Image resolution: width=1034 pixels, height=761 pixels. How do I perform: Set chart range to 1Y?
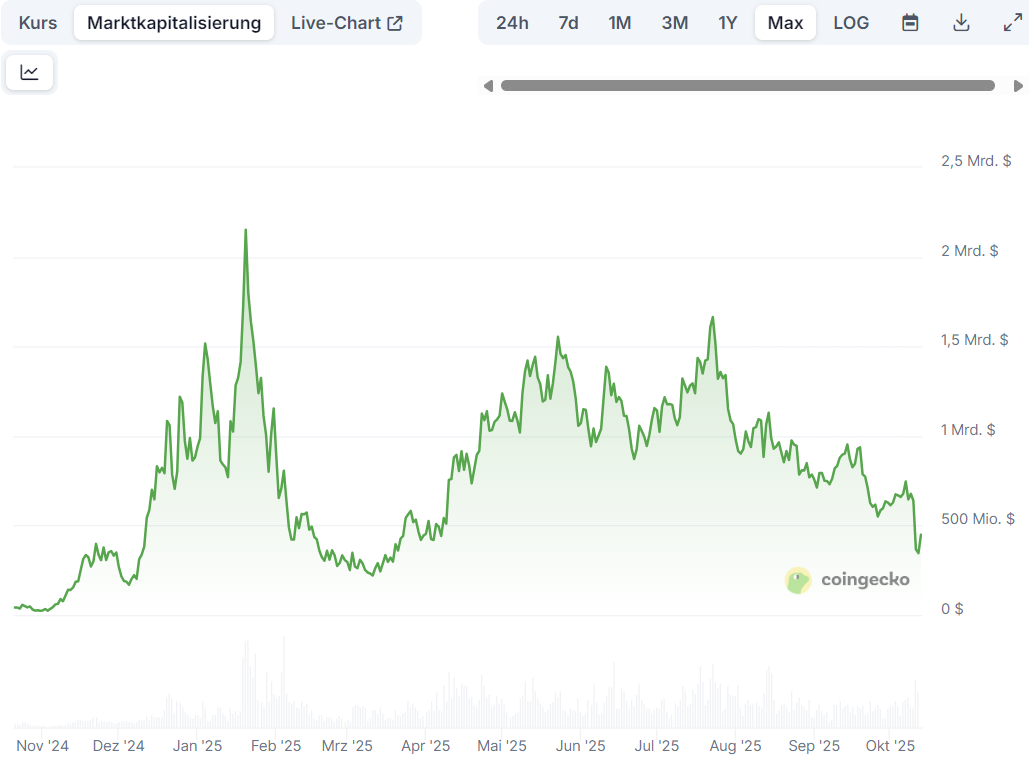click(x=727, y=23)
